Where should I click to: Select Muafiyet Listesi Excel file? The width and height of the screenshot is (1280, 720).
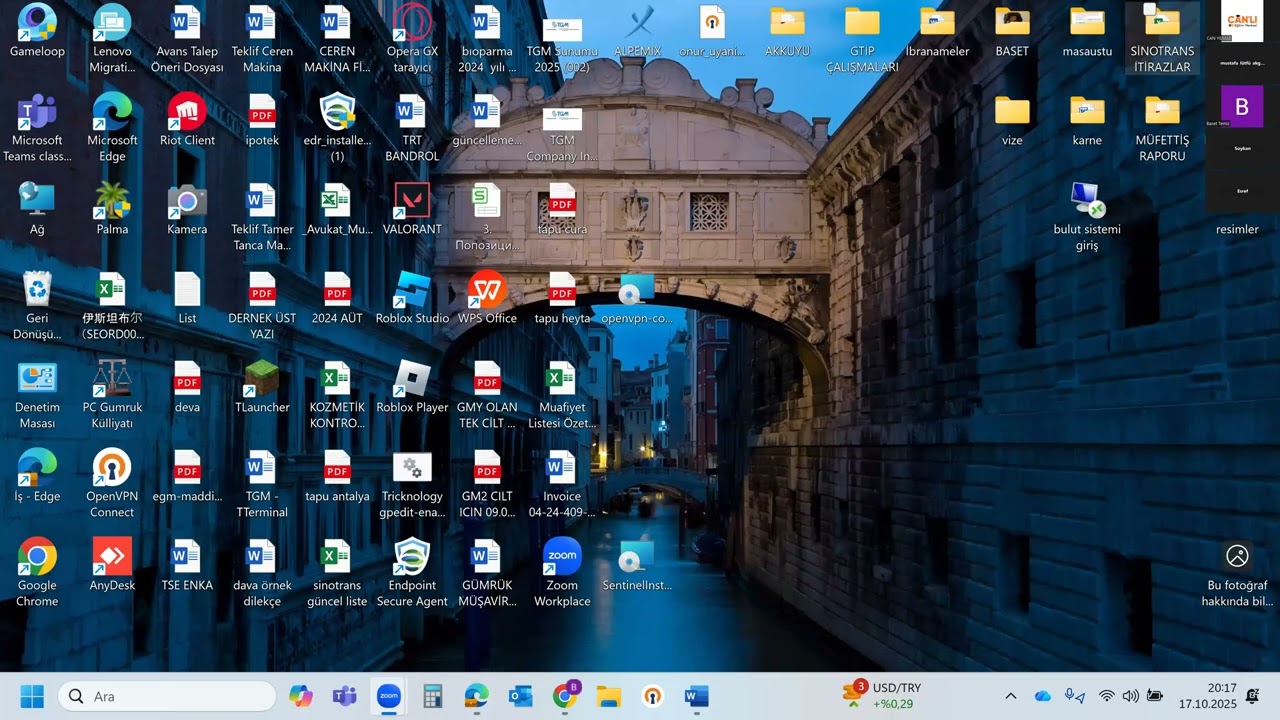(562, 396)
